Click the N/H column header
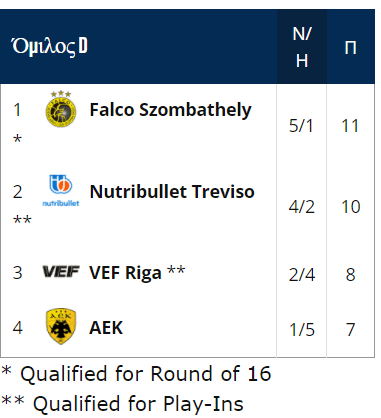This screenshot has height=418, width=381. [x=302, y=47]
